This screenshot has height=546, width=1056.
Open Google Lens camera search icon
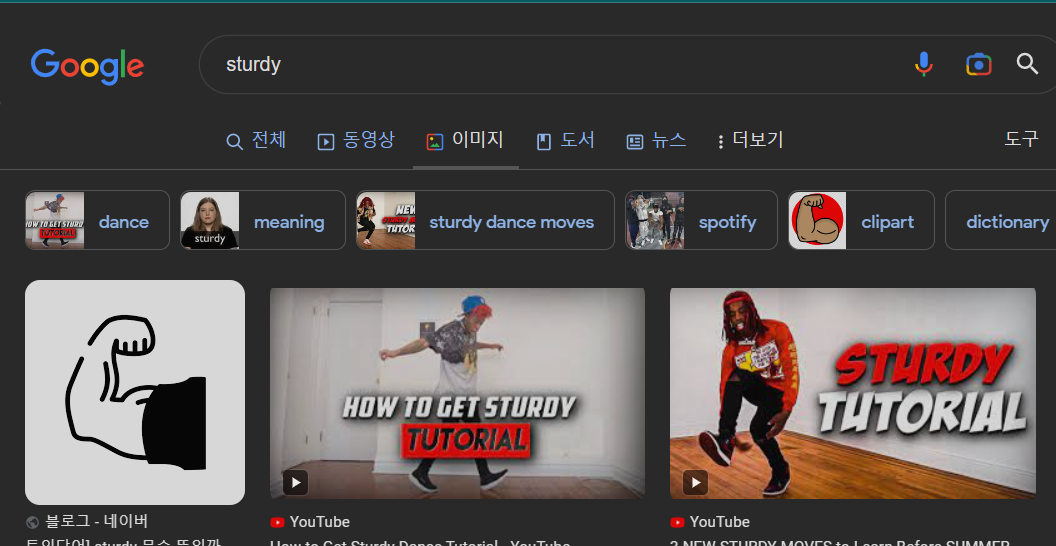(978, 65)
